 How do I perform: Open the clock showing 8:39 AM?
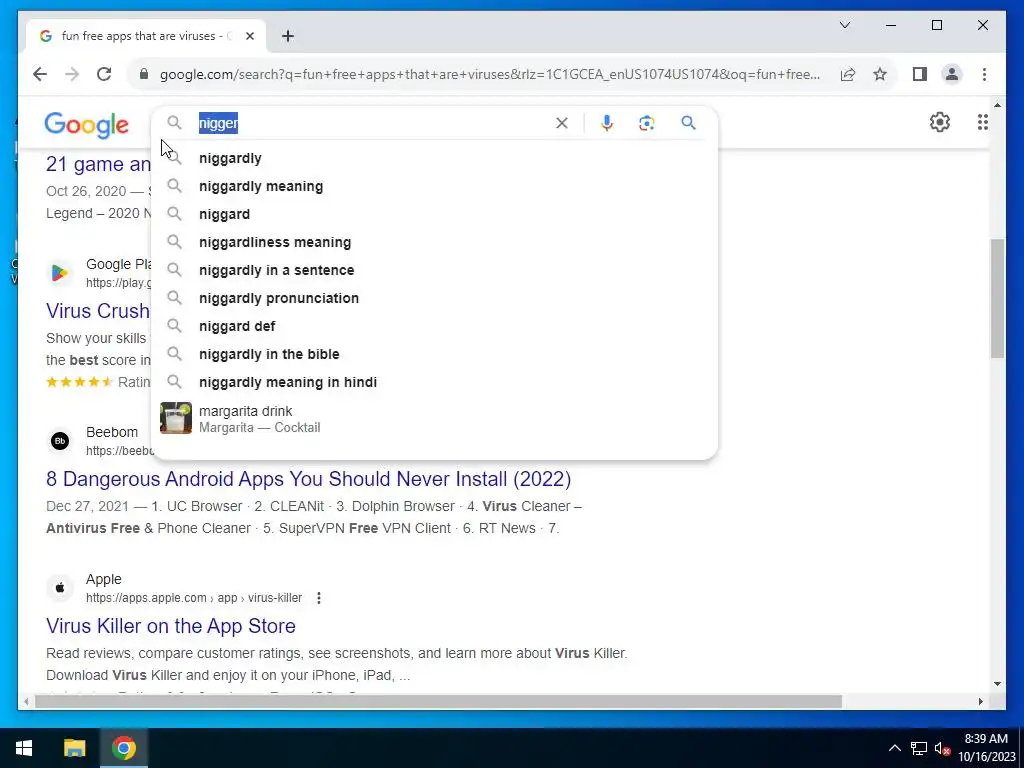click(987, 748)
